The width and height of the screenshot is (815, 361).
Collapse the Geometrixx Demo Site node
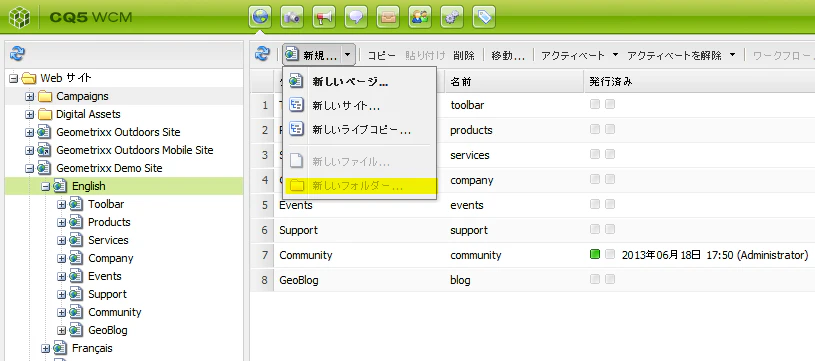point(30,168)
